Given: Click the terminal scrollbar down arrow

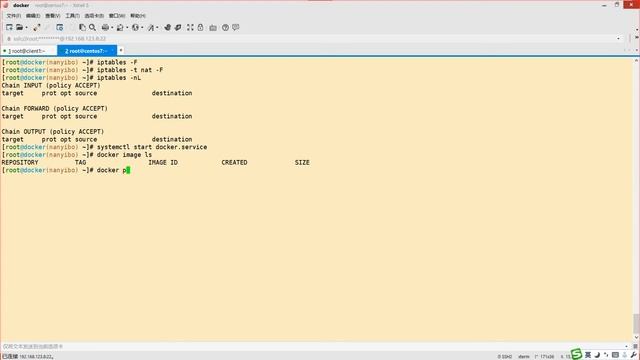Looking at the screenshot, I should (x=636, y=338).
